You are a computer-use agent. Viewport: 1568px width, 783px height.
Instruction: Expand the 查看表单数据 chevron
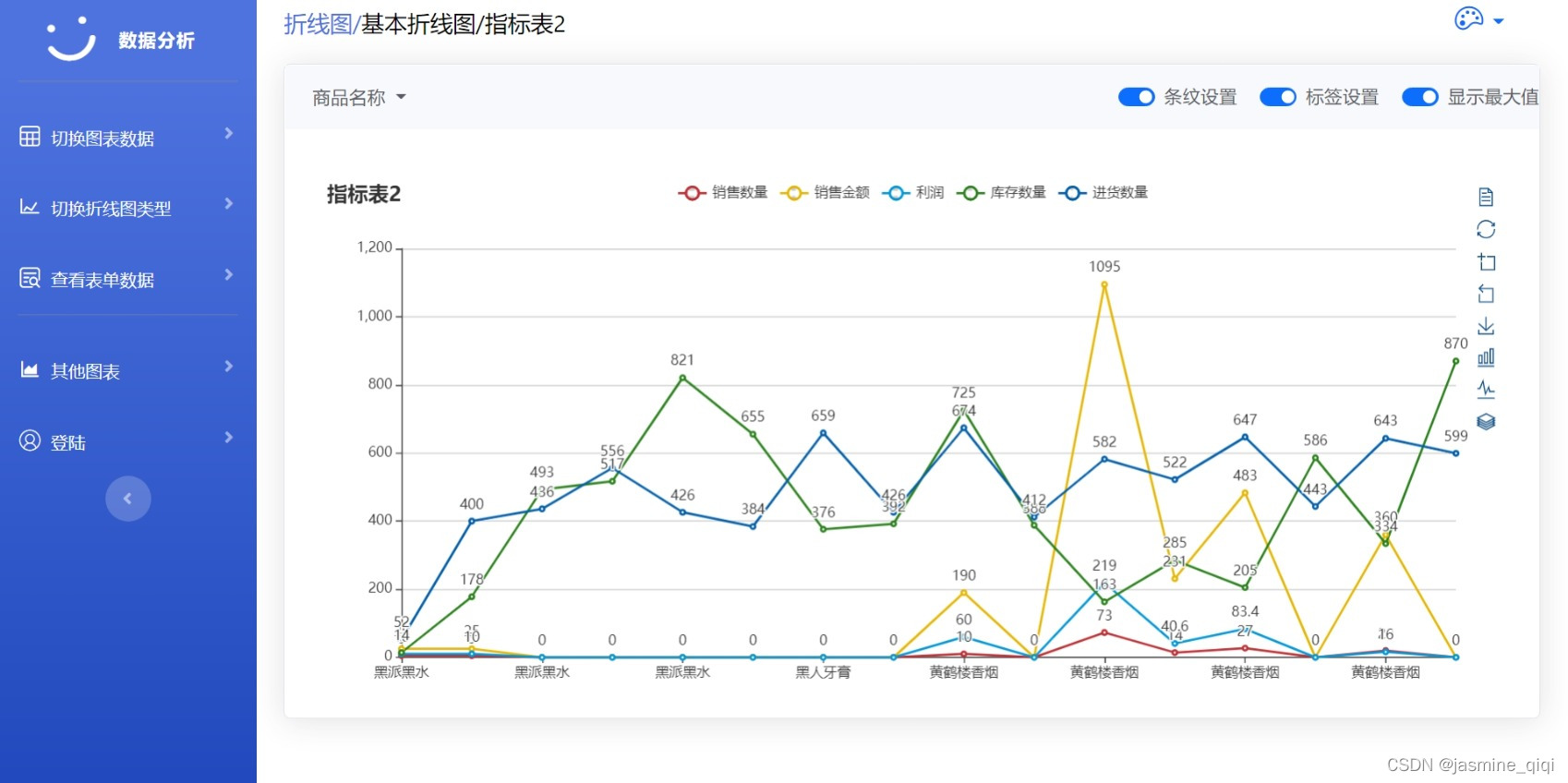[228, 274]
